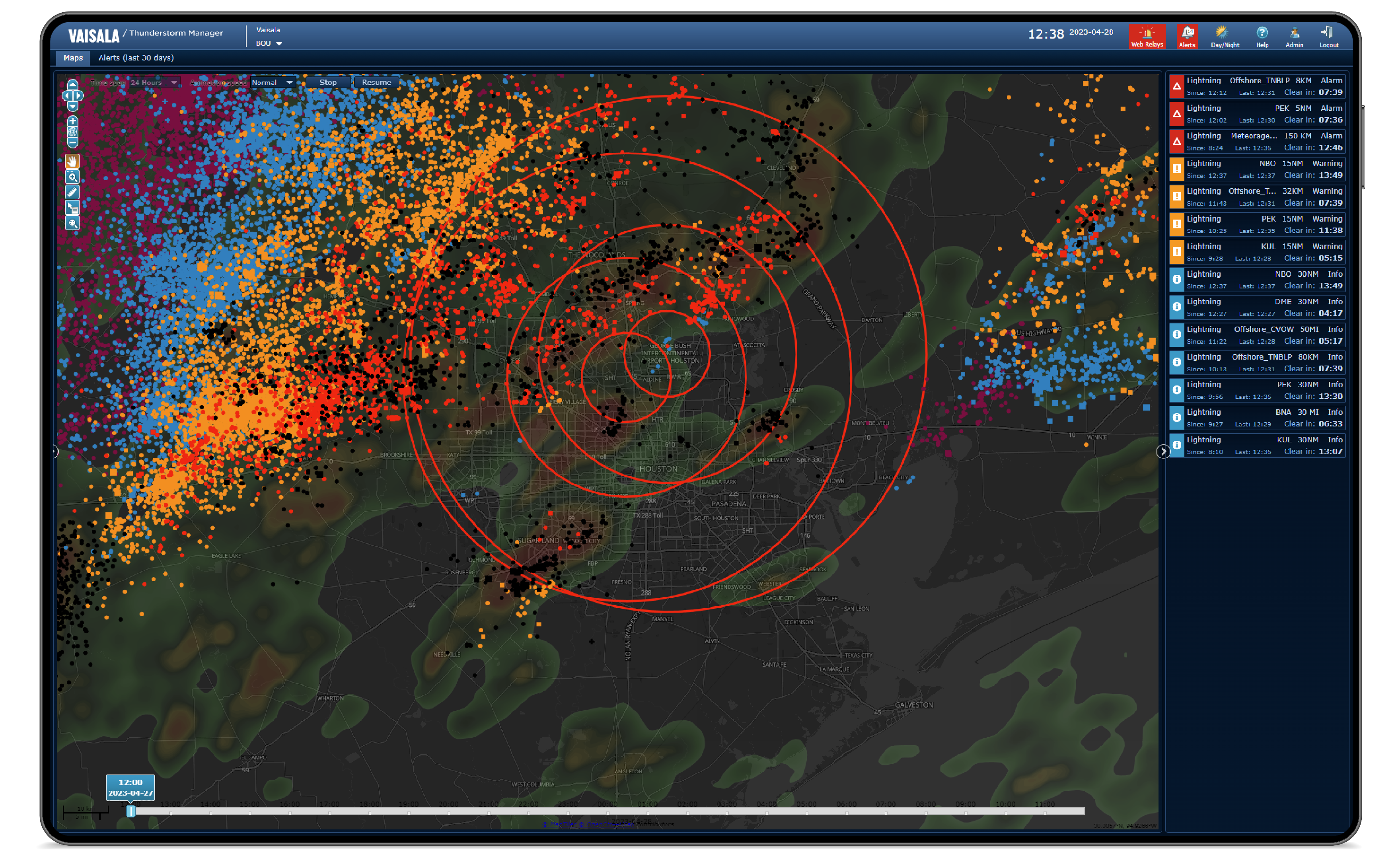Image resolution: width=1400 pixels, height=866 pixels.
Task: Expand the BOU site dropdown
Action: (278, 43)
